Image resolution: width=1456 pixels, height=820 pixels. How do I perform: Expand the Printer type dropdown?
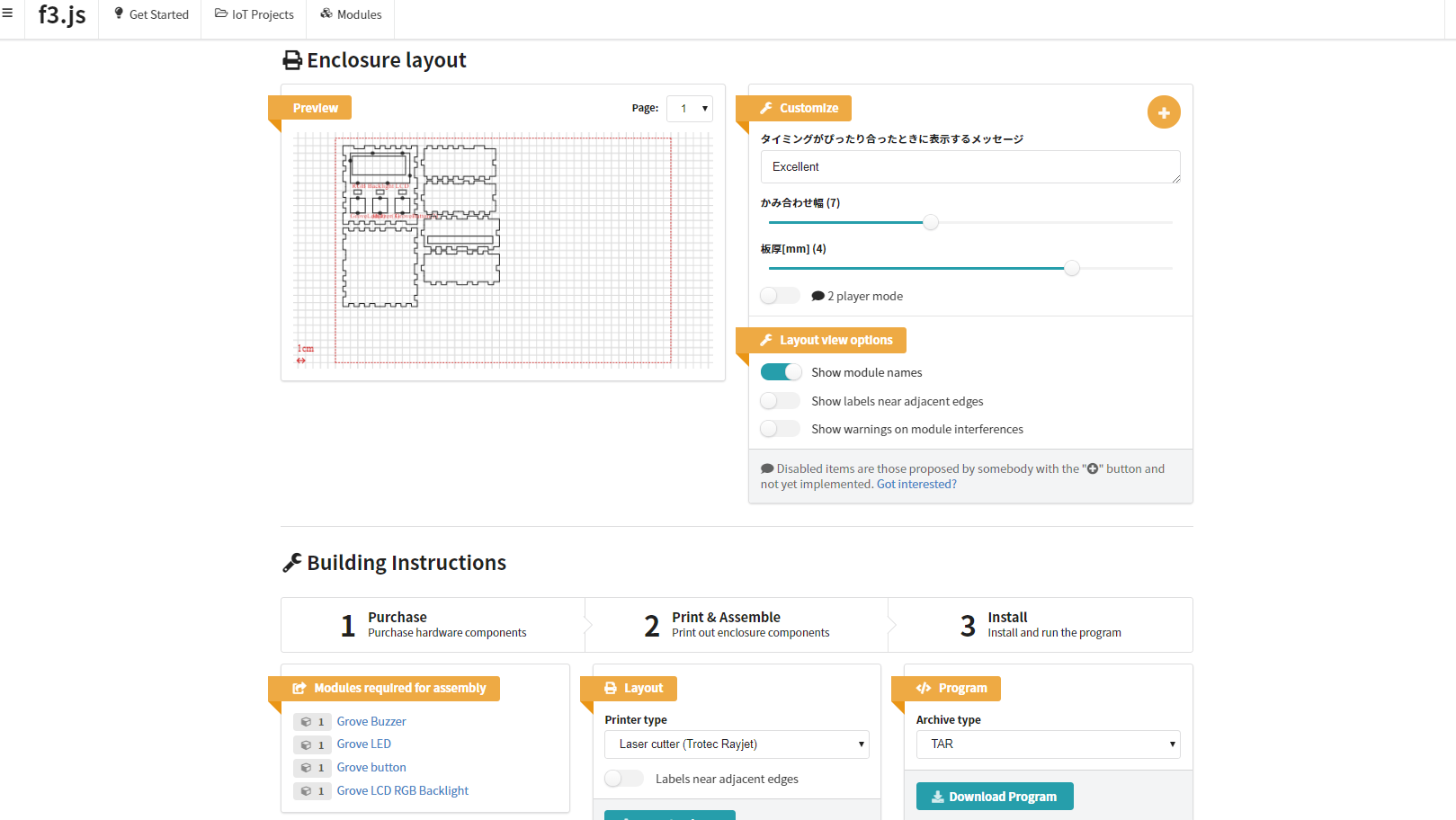click(736, 744)
